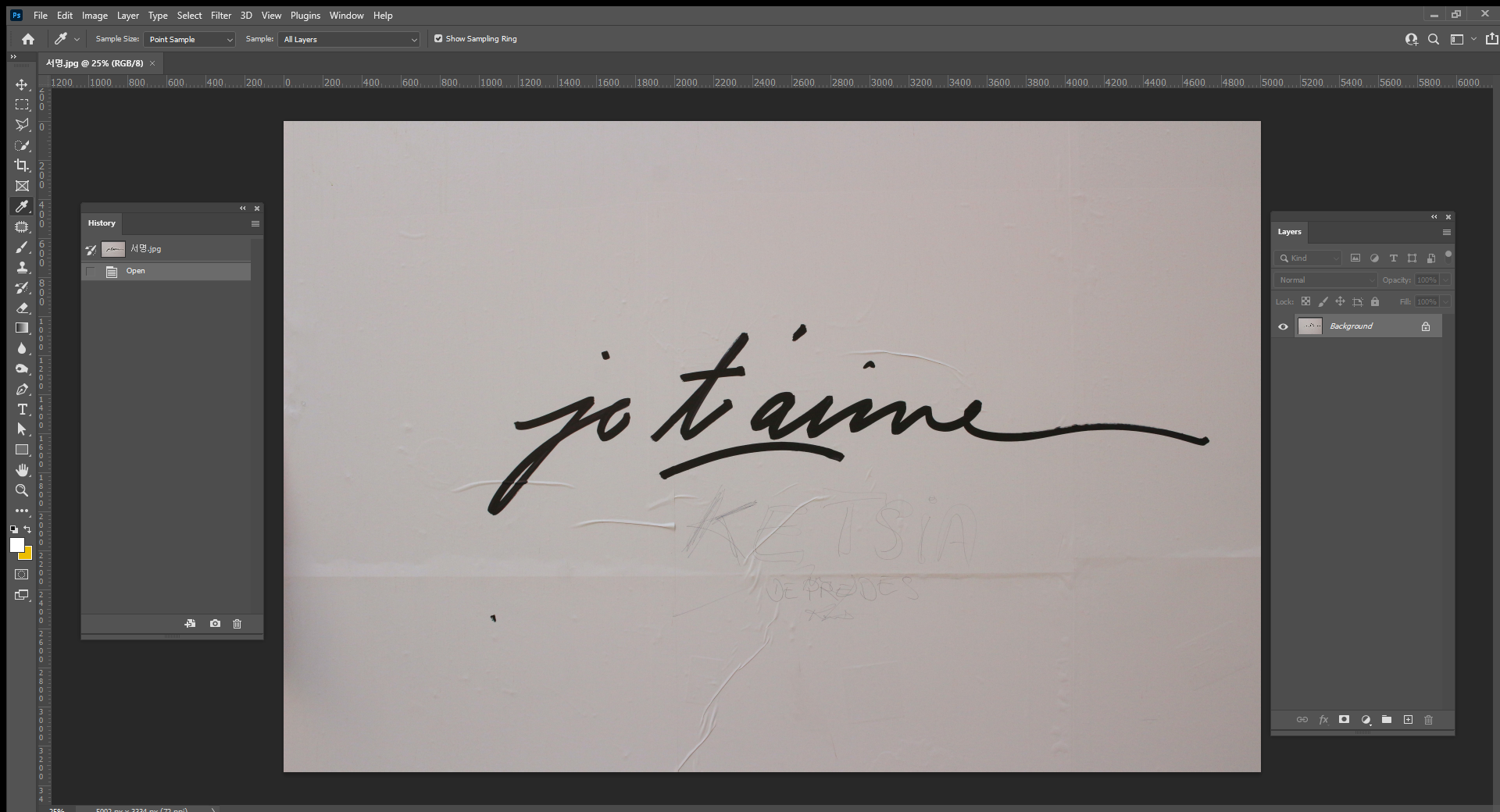The height and width of the screenshot is (812, 1500).
Task: Open the Image menu
Action: (x=95, y=16)
